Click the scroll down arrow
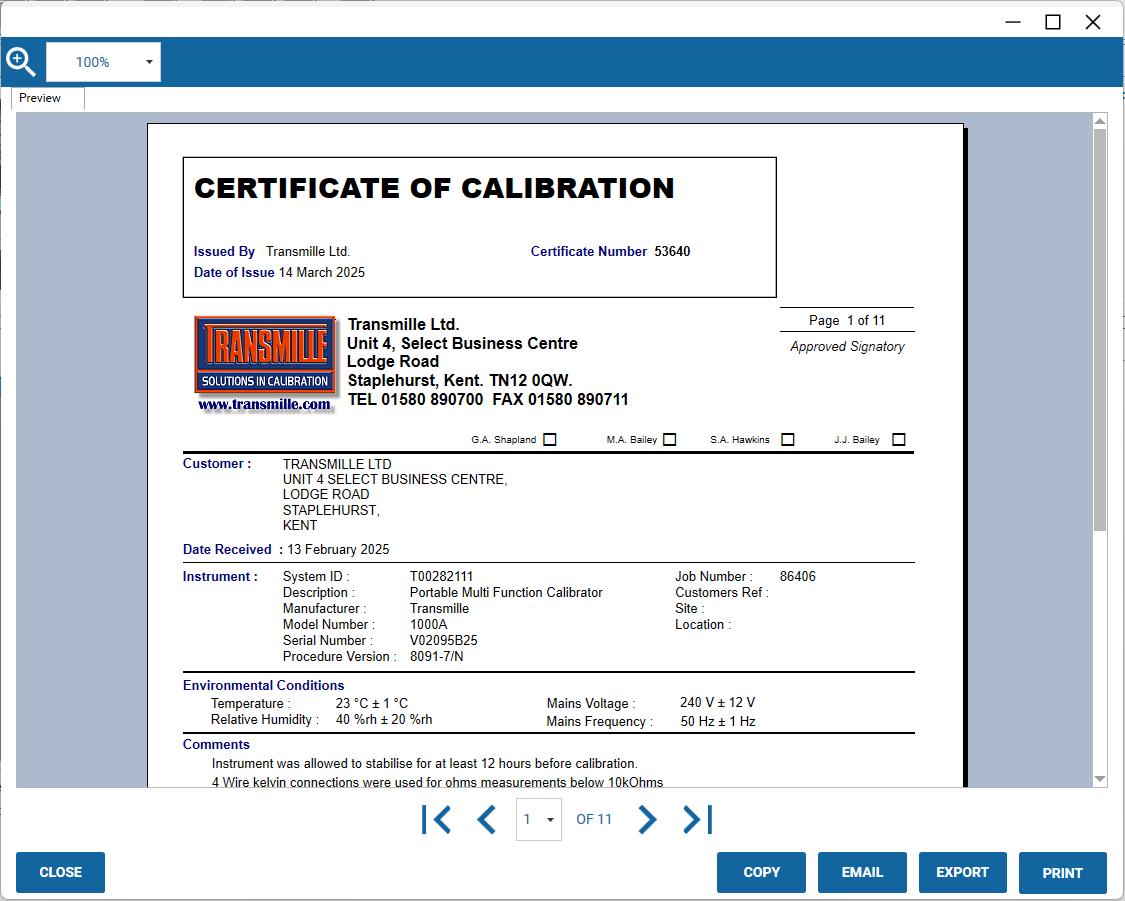The height and width of the screenshot is (901, 1125). point(1100,779)
